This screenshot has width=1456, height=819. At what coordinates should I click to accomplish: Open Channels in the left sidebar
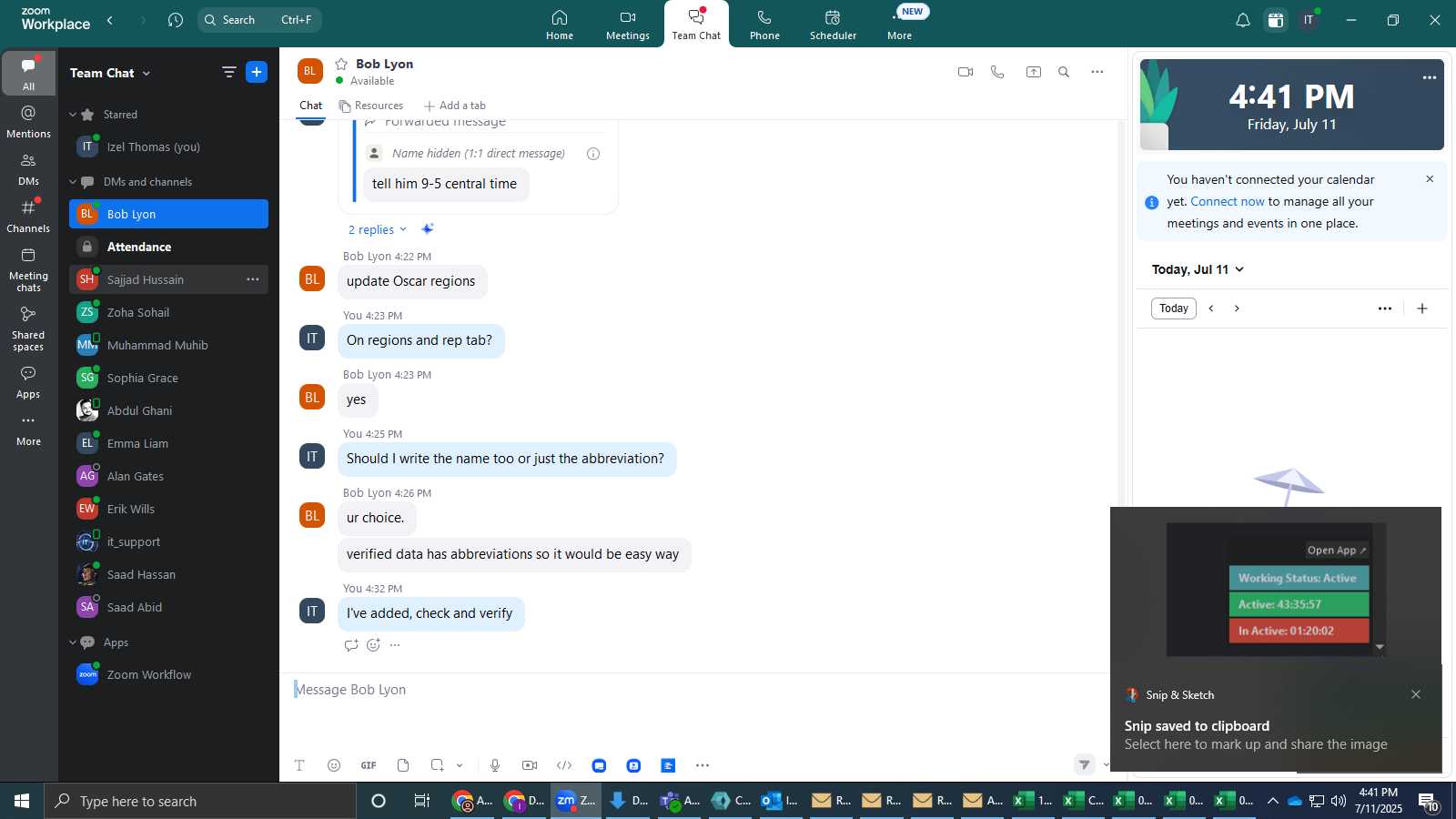pyautogui.click(x=29, y=216)
